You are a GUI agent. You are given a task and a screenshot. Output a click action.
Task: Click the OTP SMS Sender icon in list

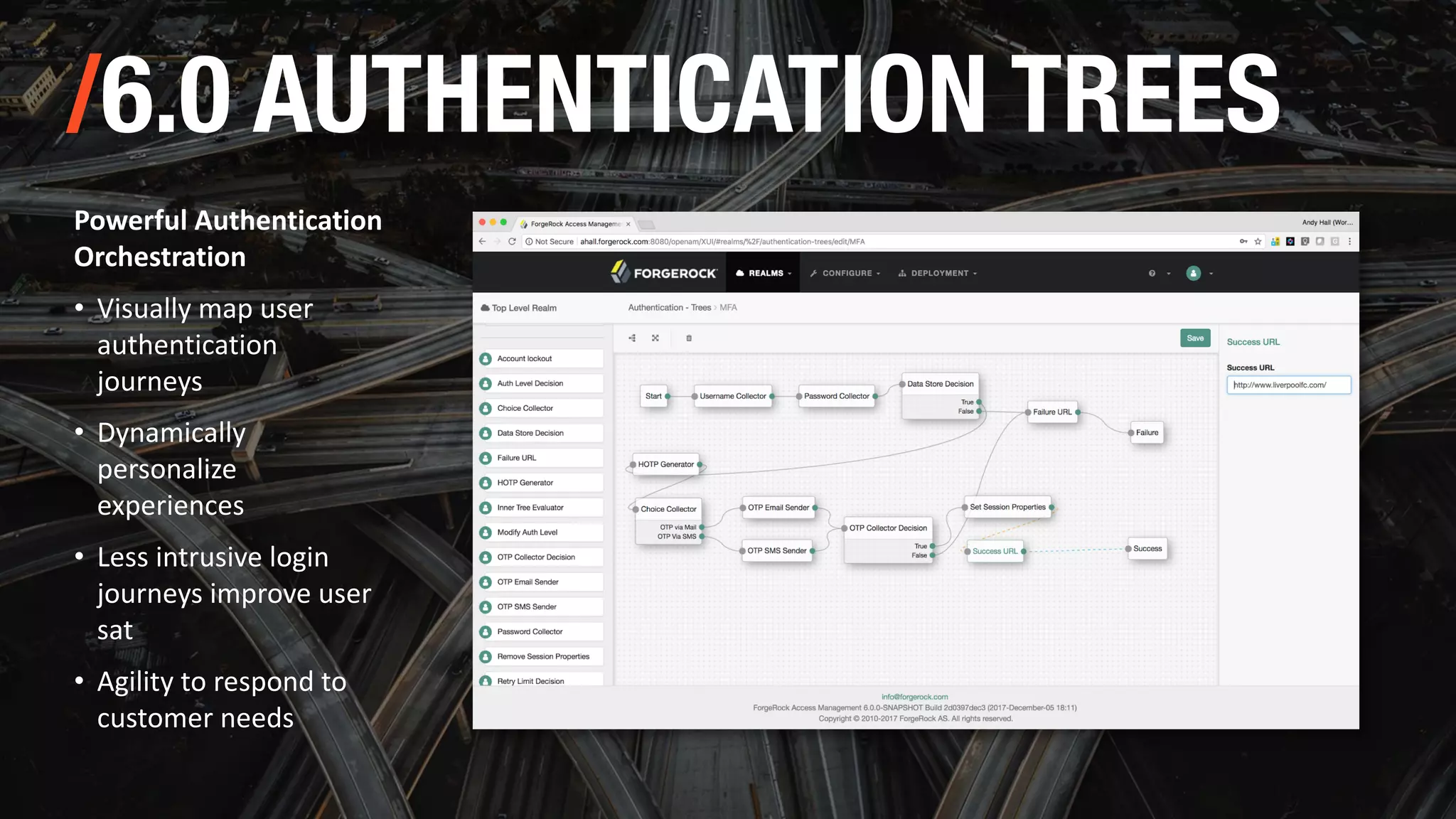486,607
